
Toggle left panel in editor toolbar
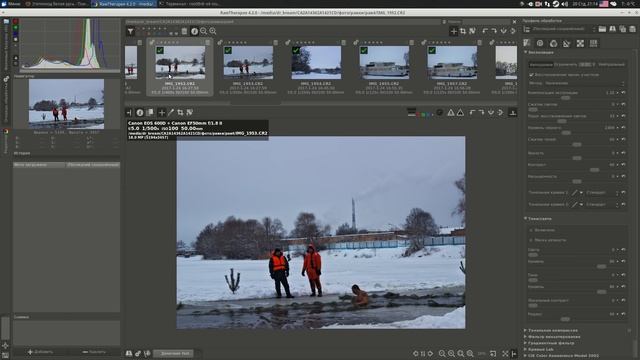(x=129, y=112)
